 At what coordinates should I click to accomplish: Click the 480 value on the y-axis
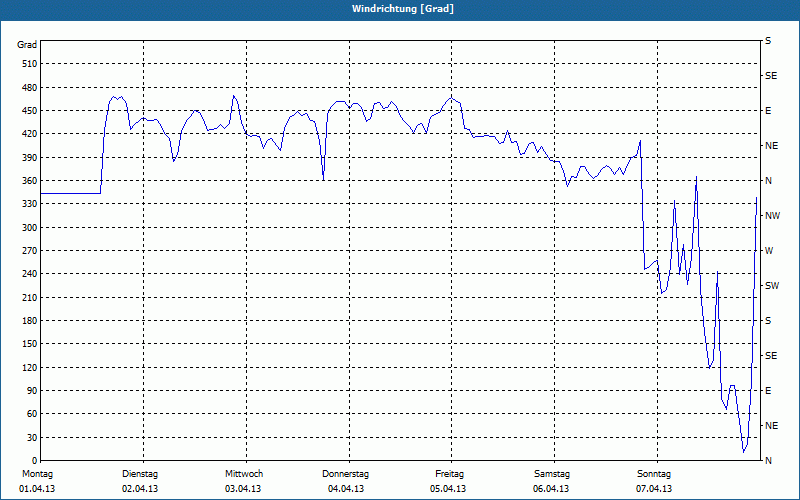coord(30,87)
